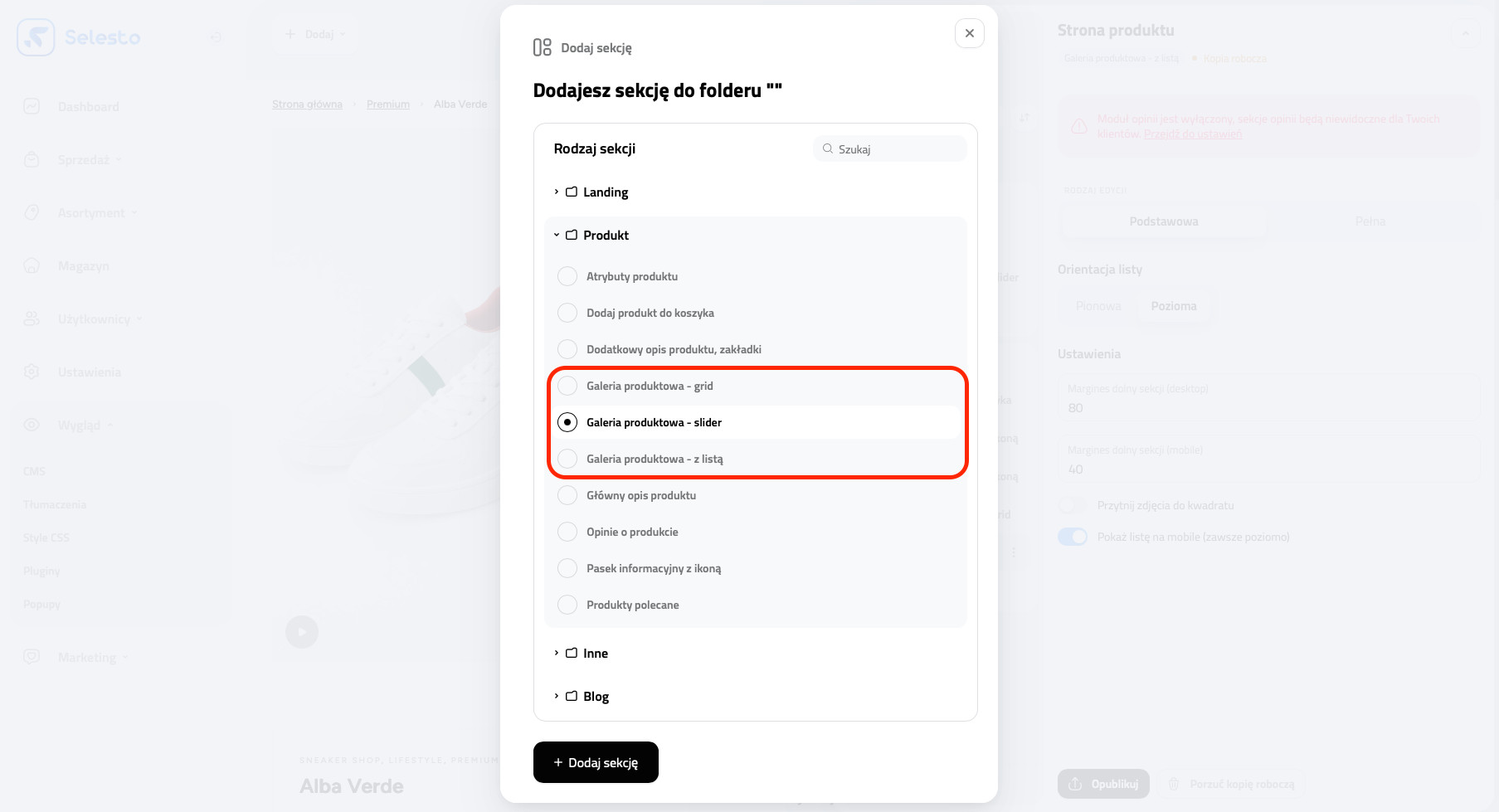Follow the Premium breadcrumb link

388,105
